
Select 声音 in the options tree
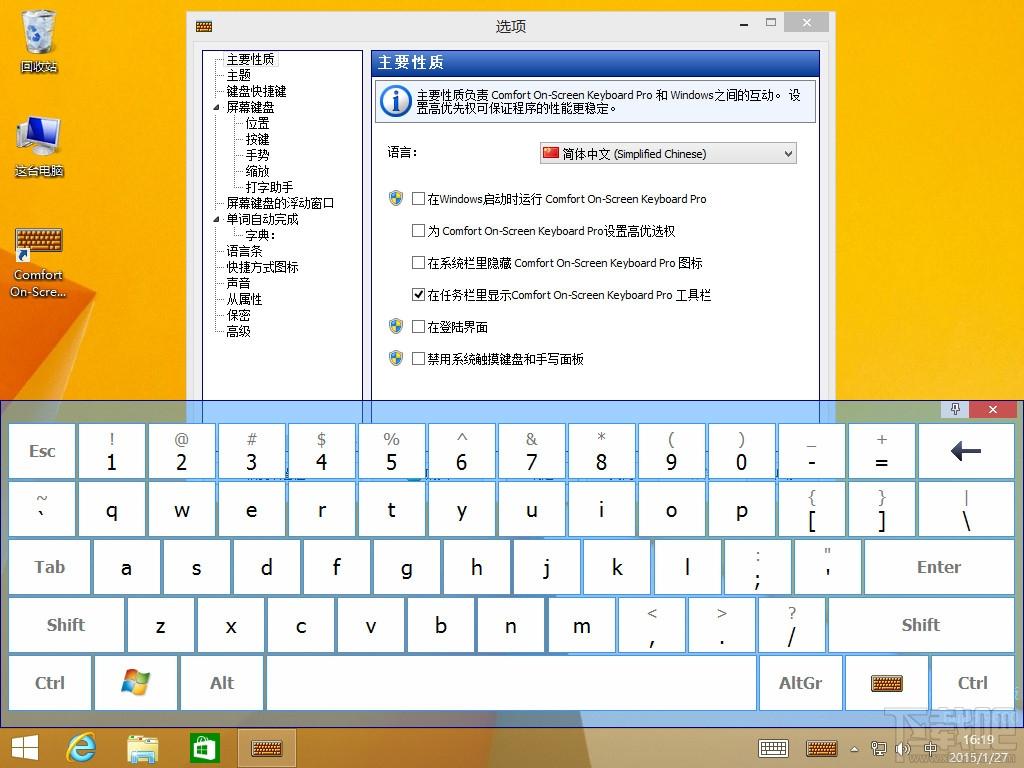pos(238,283)
